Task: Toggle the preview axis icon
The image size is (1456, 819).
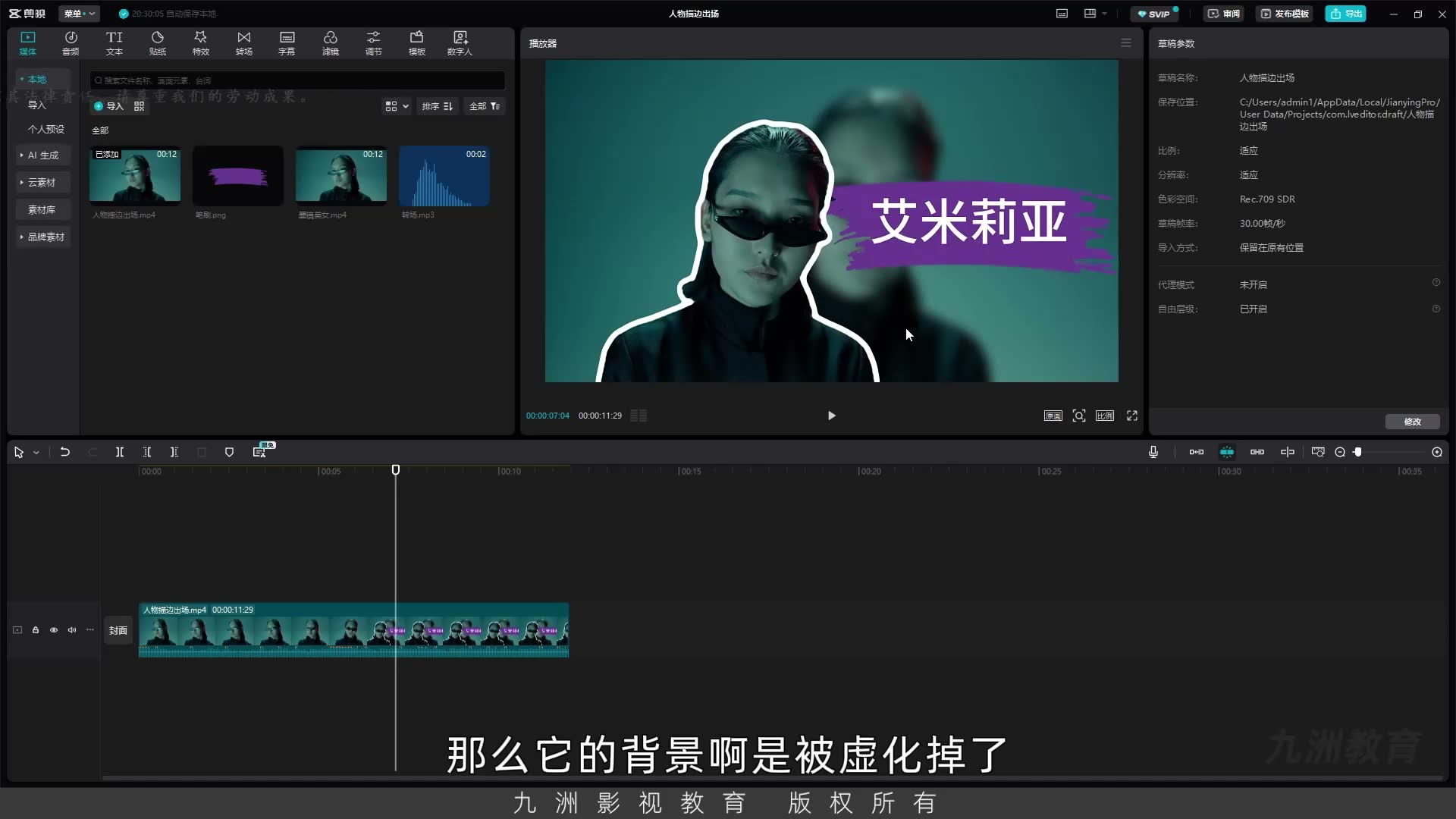Action: point(1288,452)
